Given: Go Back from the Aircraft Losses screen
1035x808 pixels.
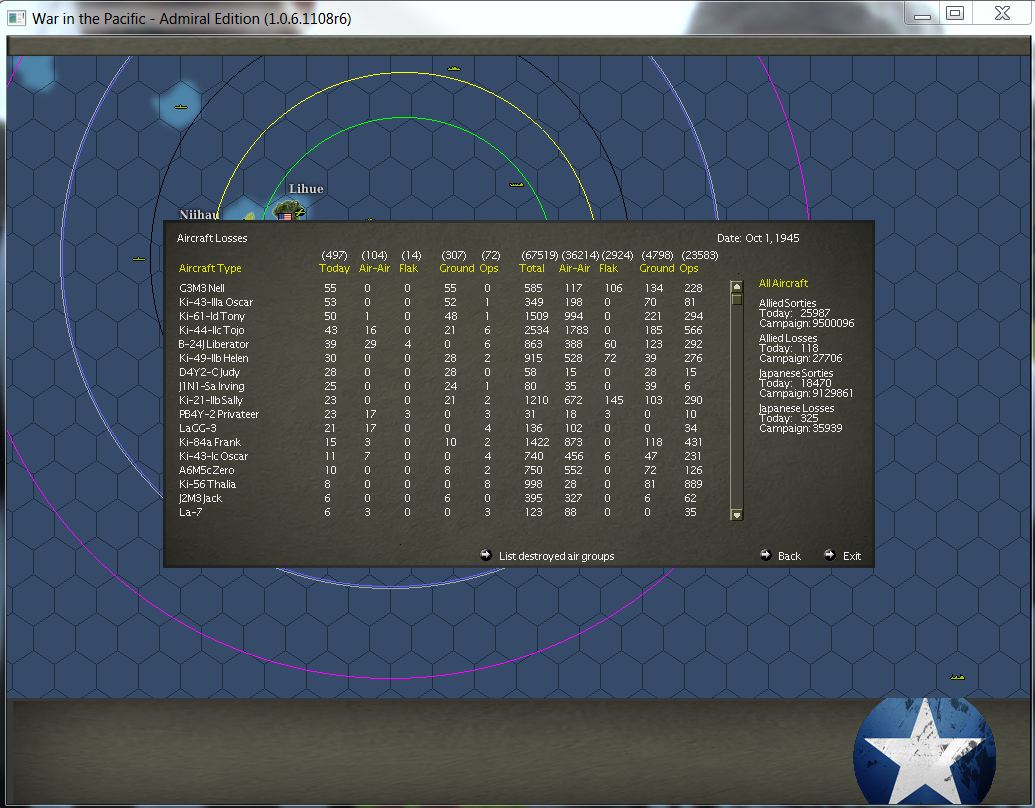Looking at the screenshot, I should [789, 556].
